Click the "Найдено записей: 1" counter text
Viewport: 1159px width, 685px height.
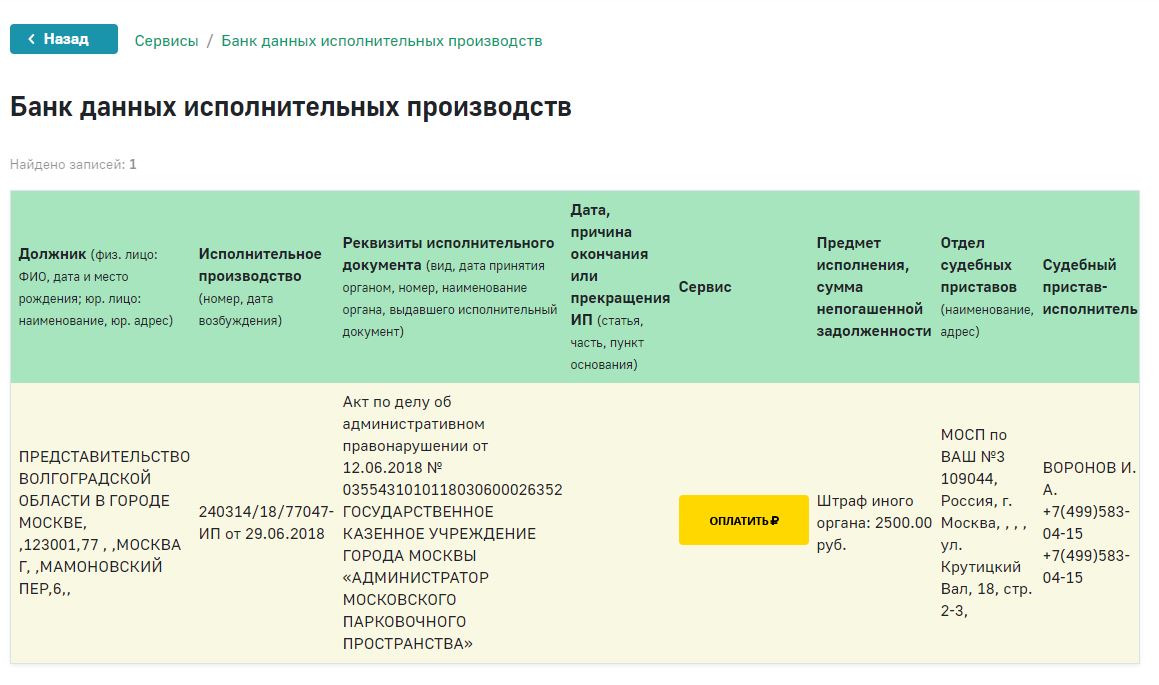pyautogui.click(x=73, y=164)
